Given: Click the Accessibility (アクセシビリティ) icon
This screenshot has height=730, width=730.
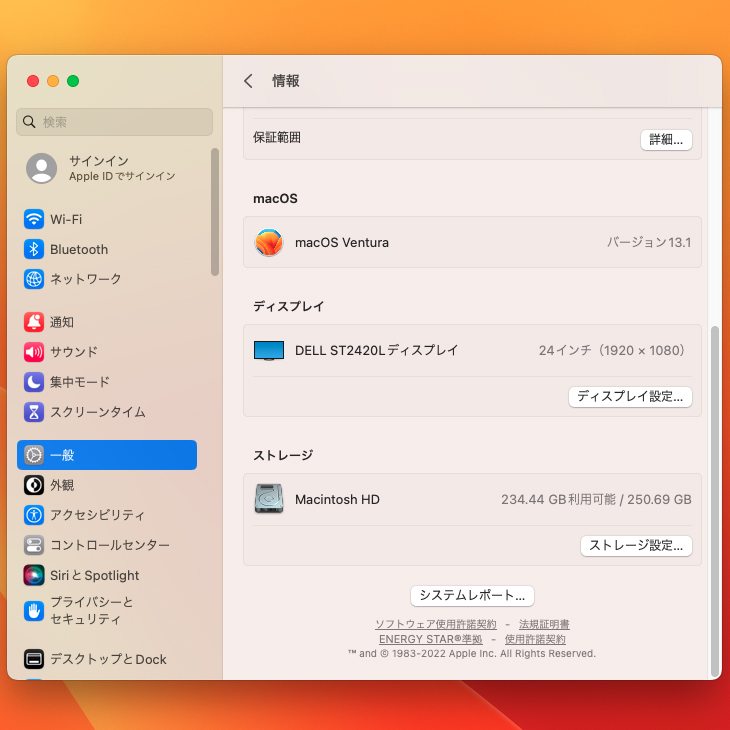Looking at the screenshot, I should point(34,515).
